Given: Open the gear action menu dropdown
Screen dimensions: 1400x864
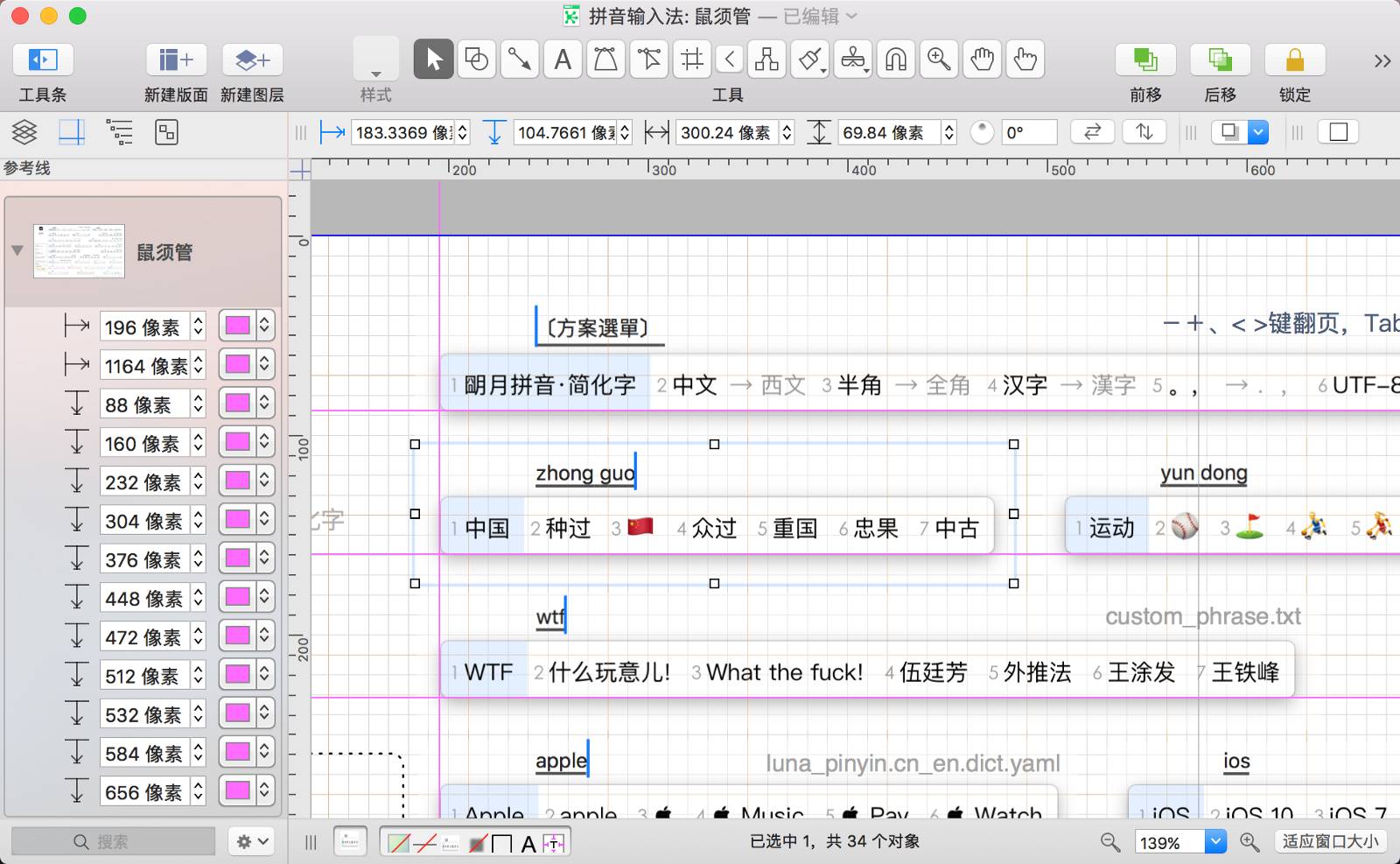Looking at the screenshot, I should [x=251, y=841].
